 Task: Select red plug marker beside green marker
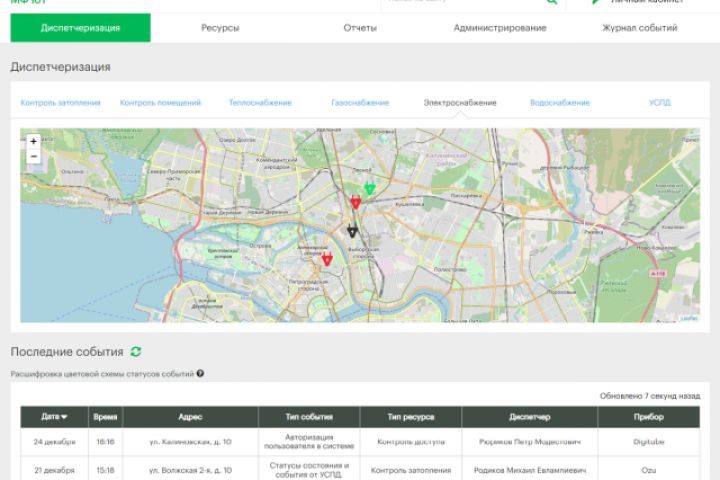pyautogui.click(x=356, y=202)
